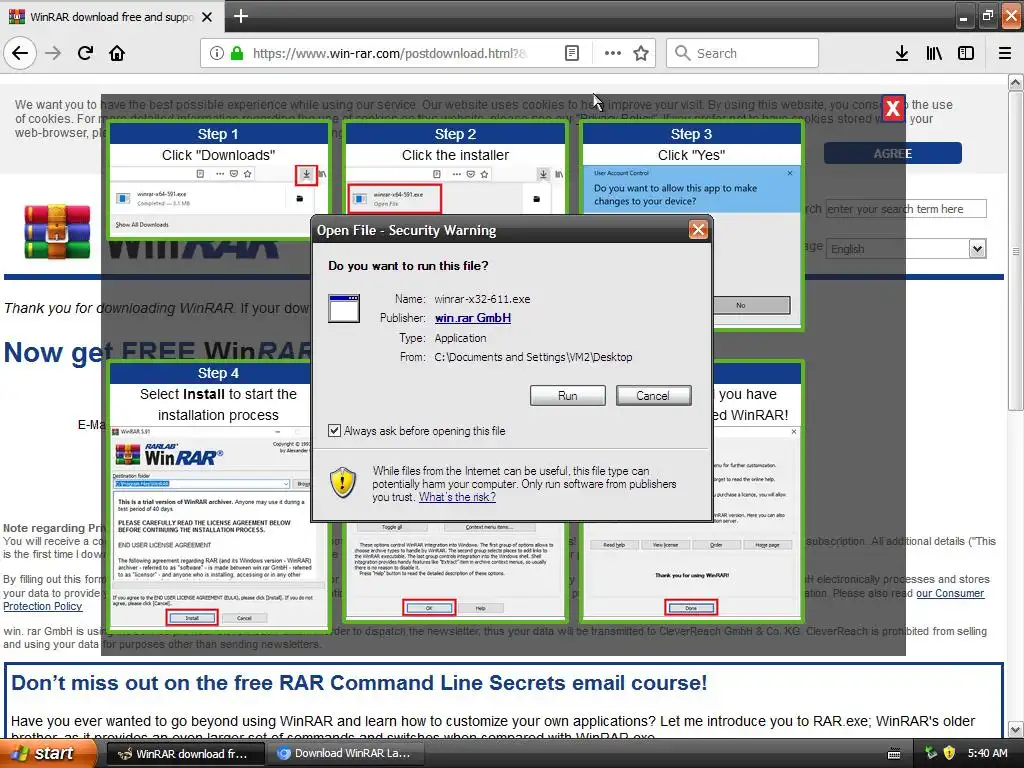Click the vertical scrollbar thumb

click(1015, 251)
